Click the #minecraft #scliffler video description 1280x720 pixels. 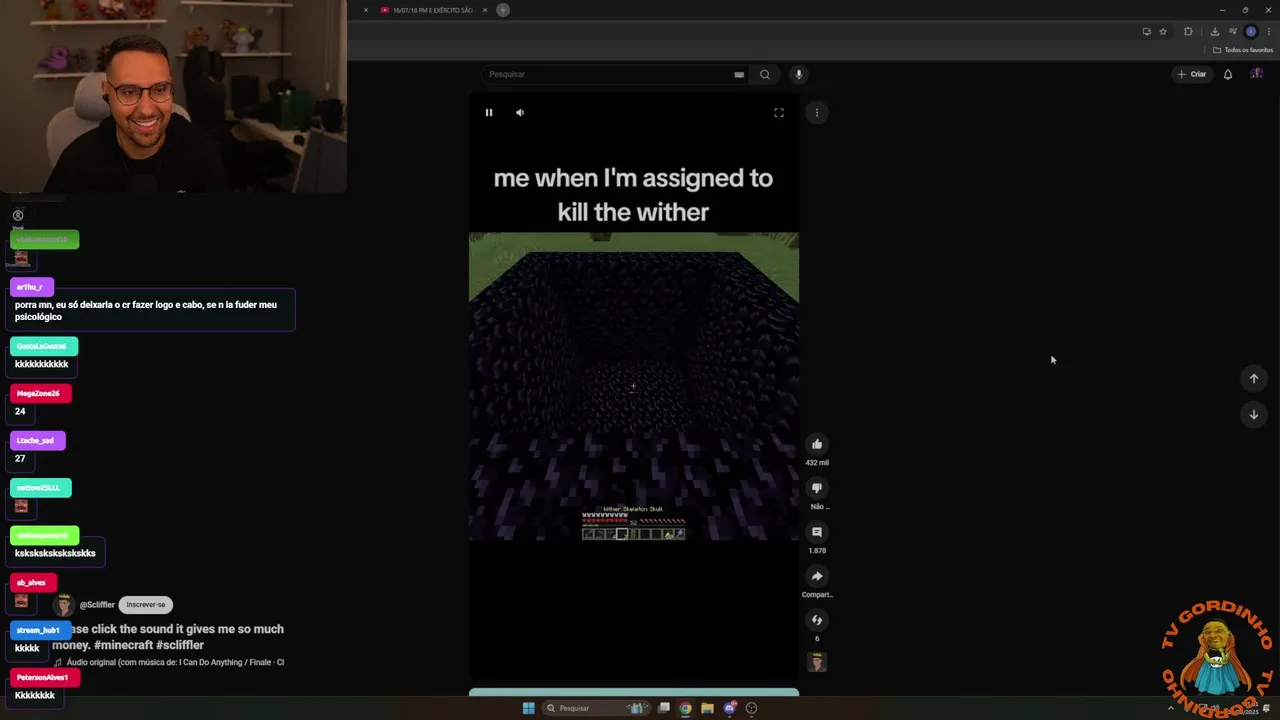[168, 637]
